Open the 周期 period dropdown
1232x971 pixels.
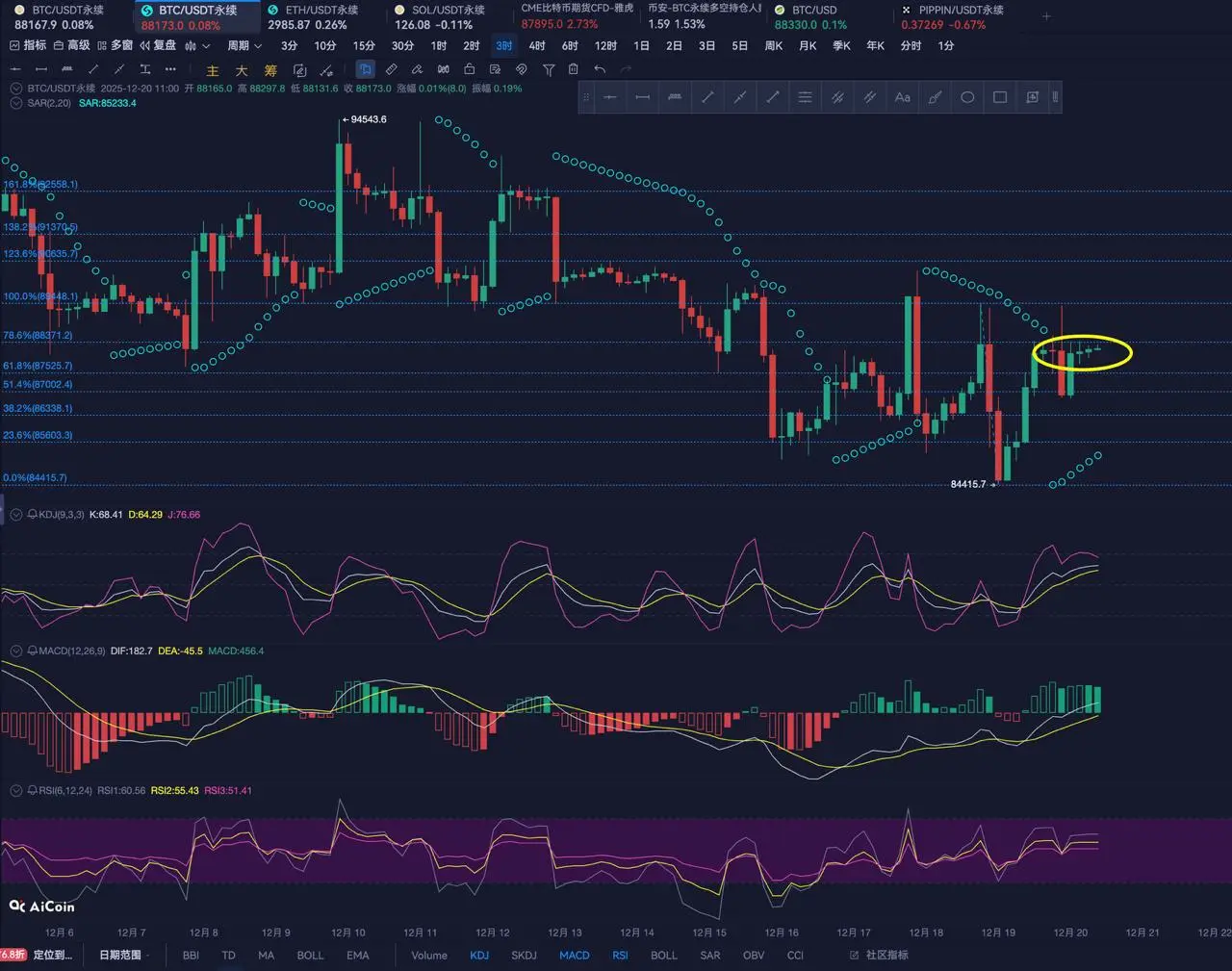pyautogui.click(x=244, y=45)
